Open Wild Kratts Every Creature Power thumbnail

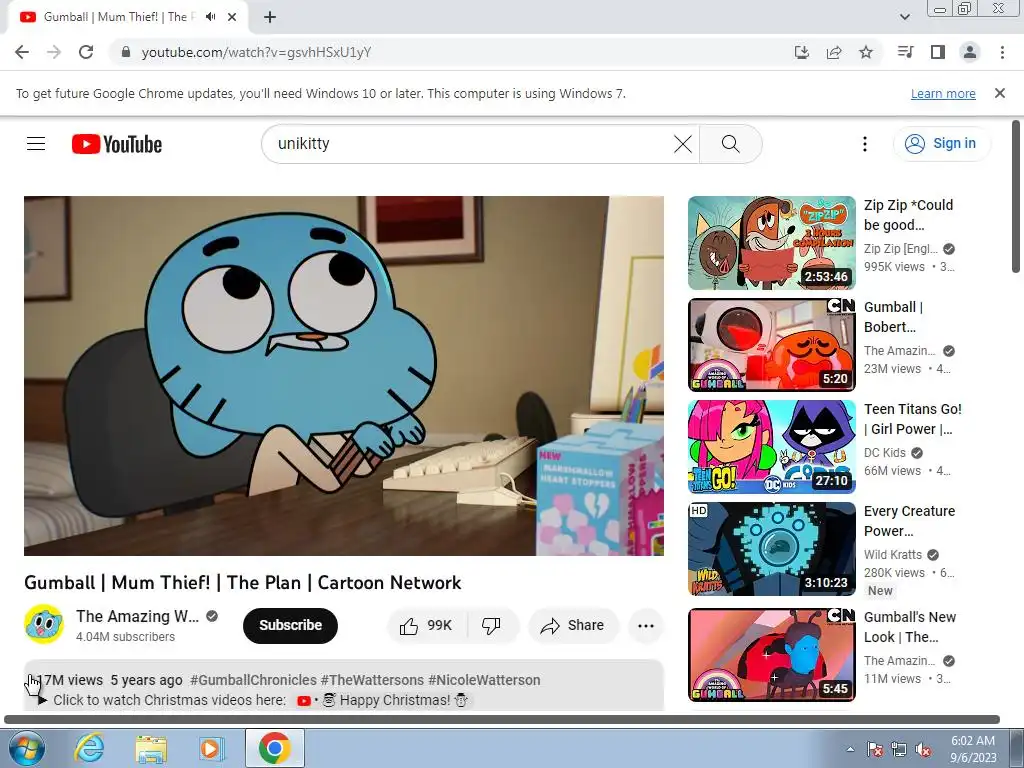[x=771, y=549]
